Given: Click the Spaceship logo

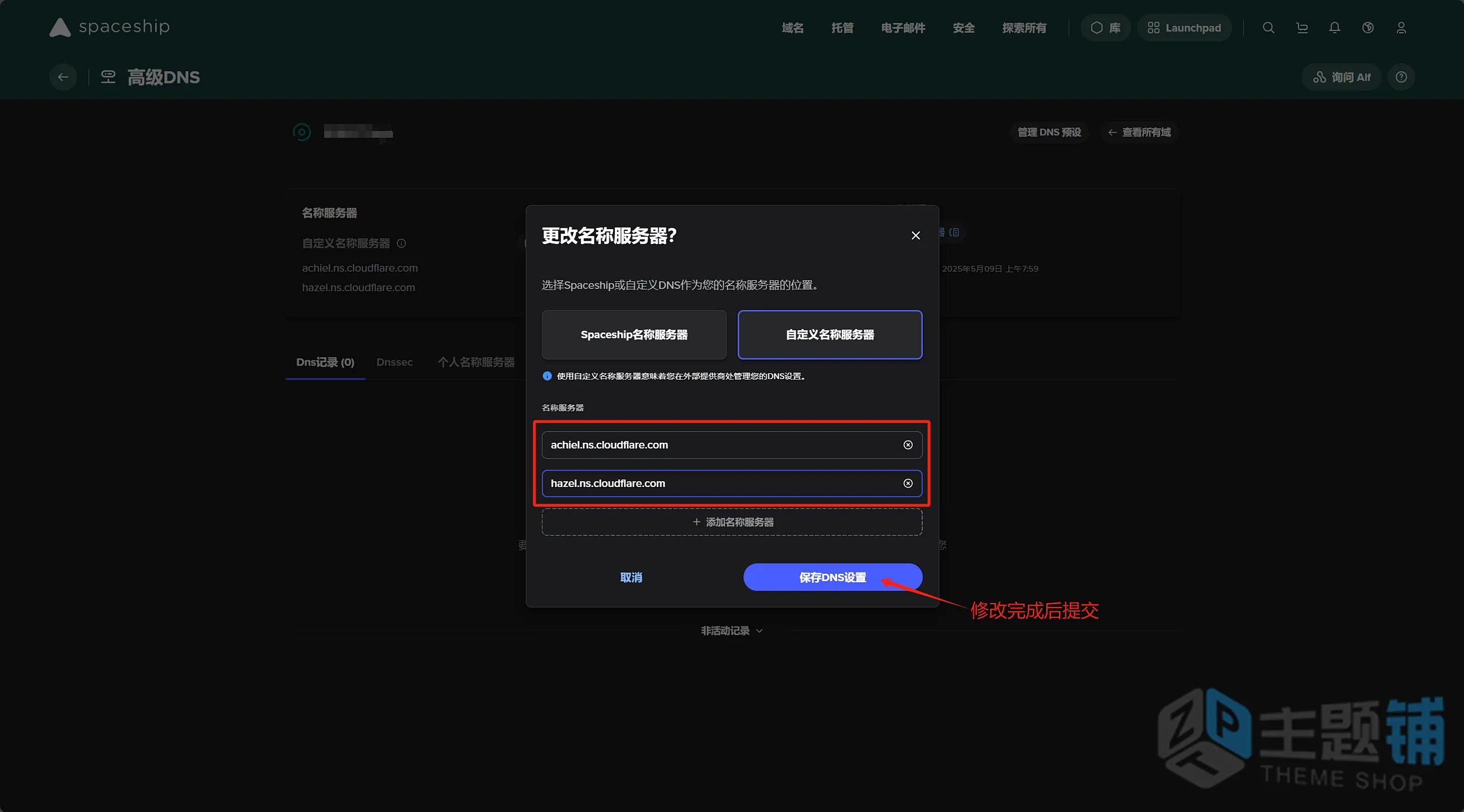Looking at the screenshot, I should pos(109,27).
